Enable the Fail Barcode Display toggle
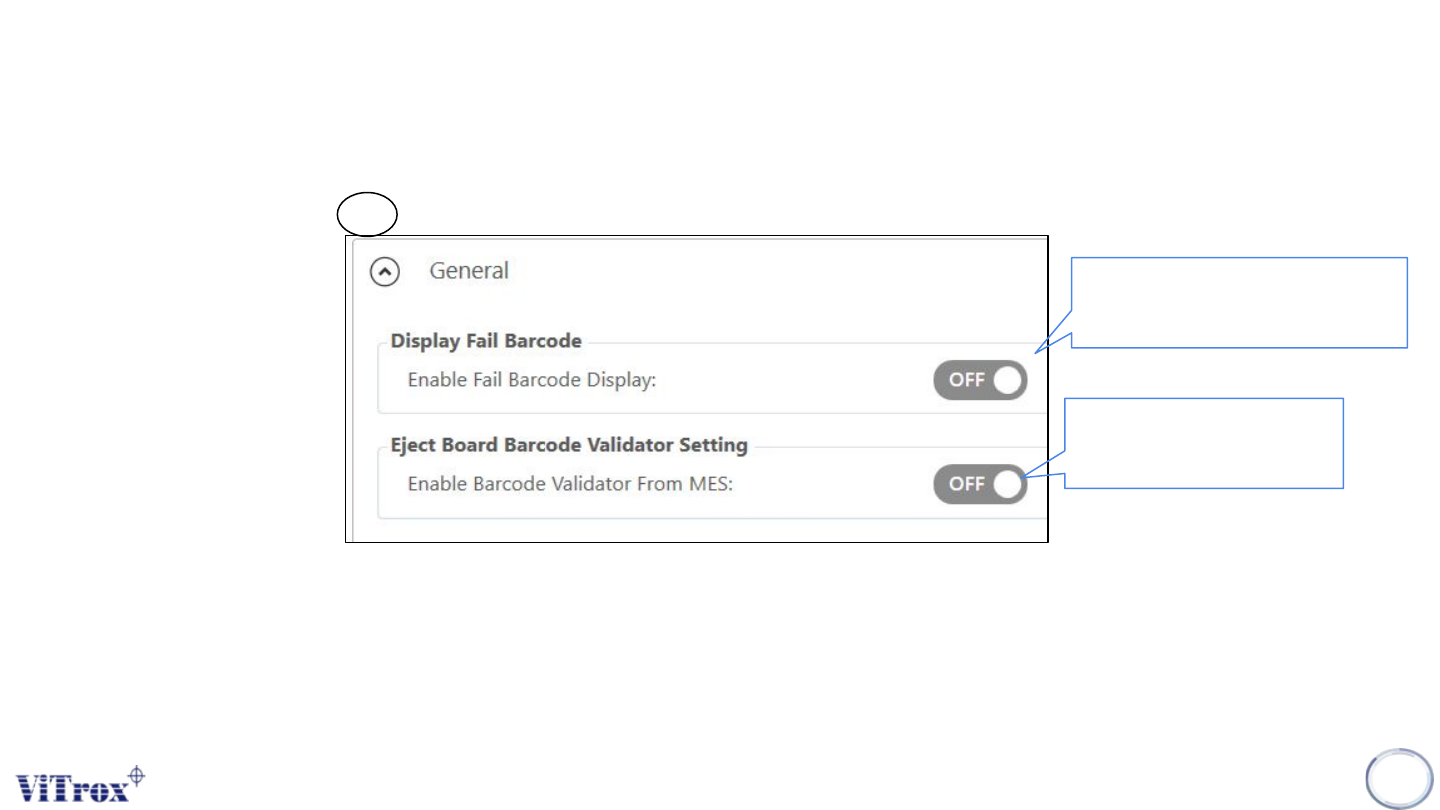Screen dimensions: 1440x810 (x=980, y=380)
